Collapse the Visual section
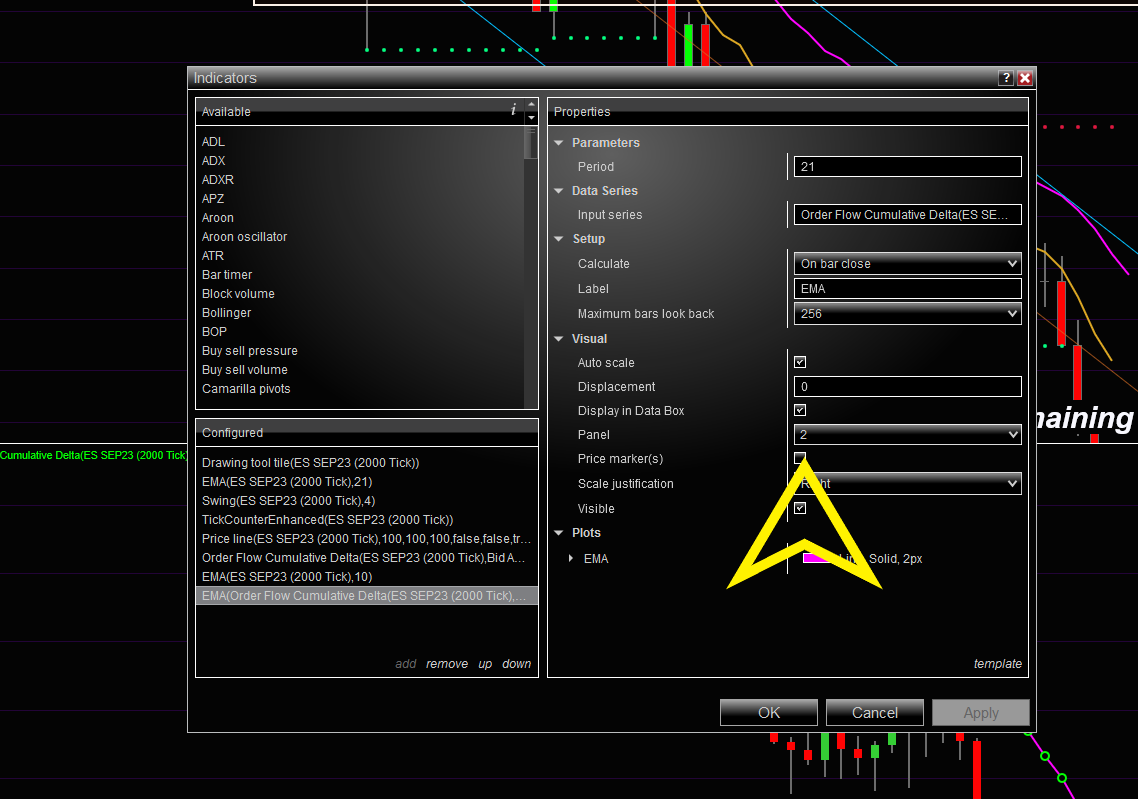Image resolution: width=1138 pixels, height=799 pixels. [559, 339]
